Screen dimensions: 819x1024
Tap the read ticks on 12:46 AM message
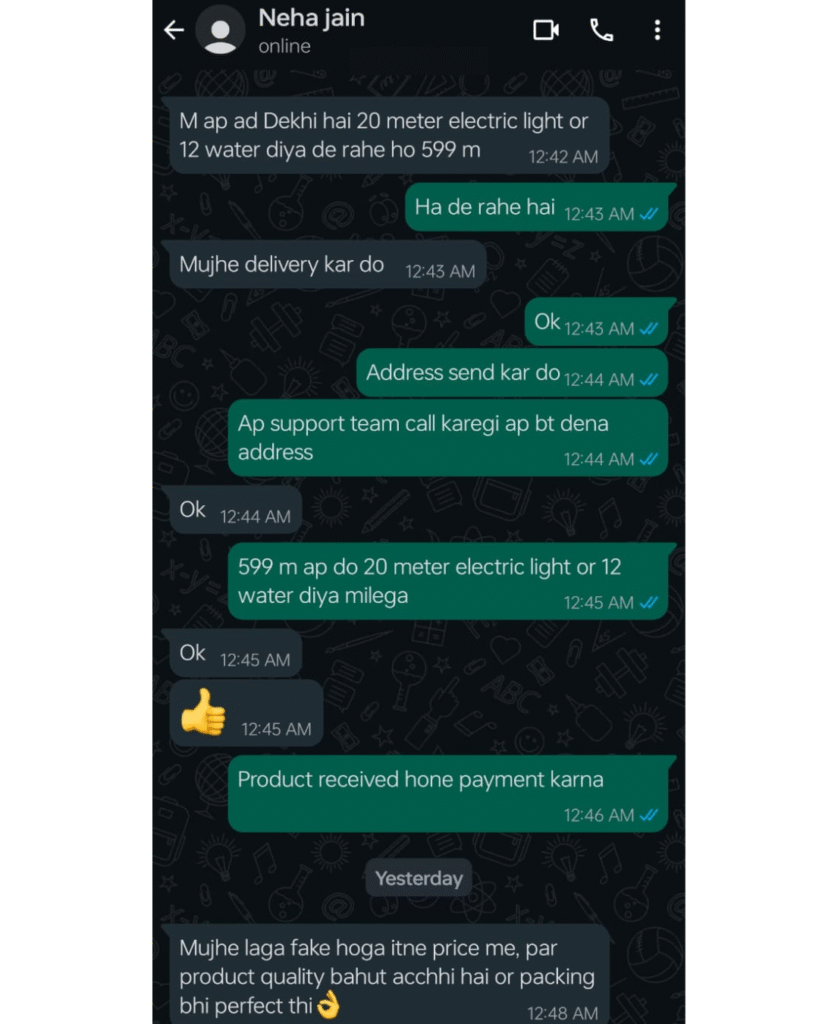(649, 815)
